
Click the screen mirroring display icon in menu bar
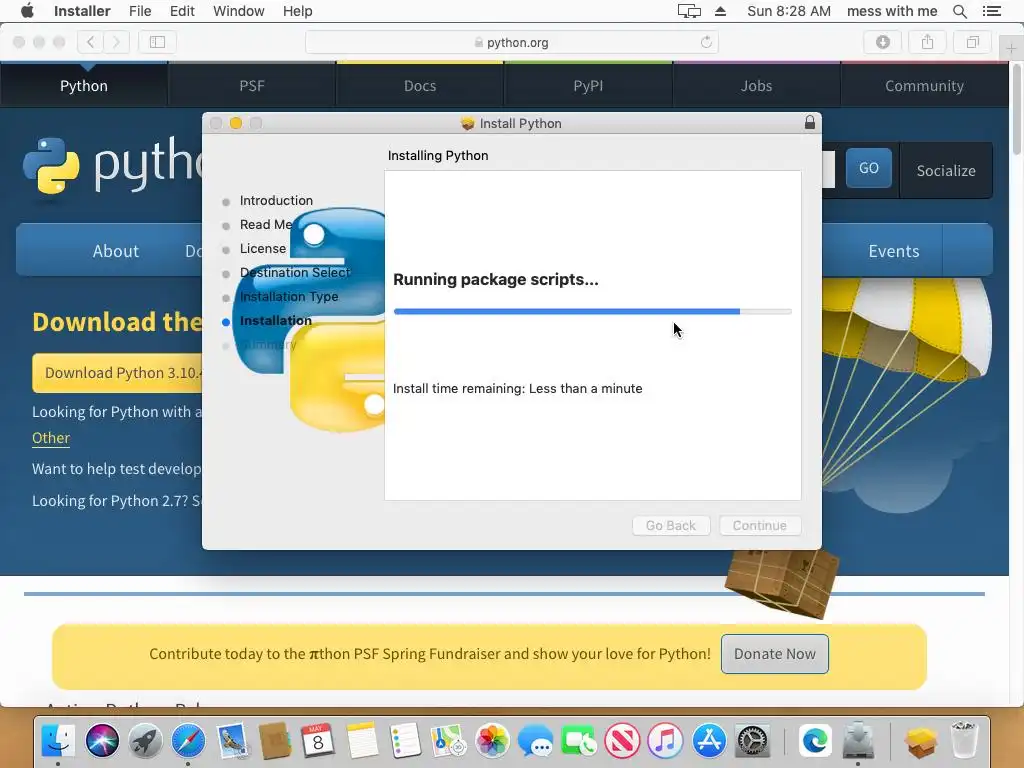click(x=689, y=11)
